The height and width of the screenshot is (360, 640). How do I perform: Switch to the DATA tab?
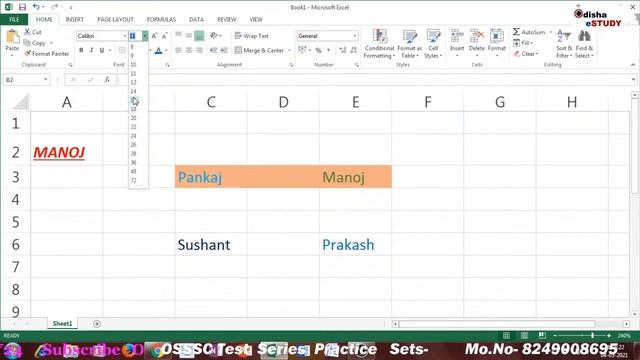tap(196, 20)
